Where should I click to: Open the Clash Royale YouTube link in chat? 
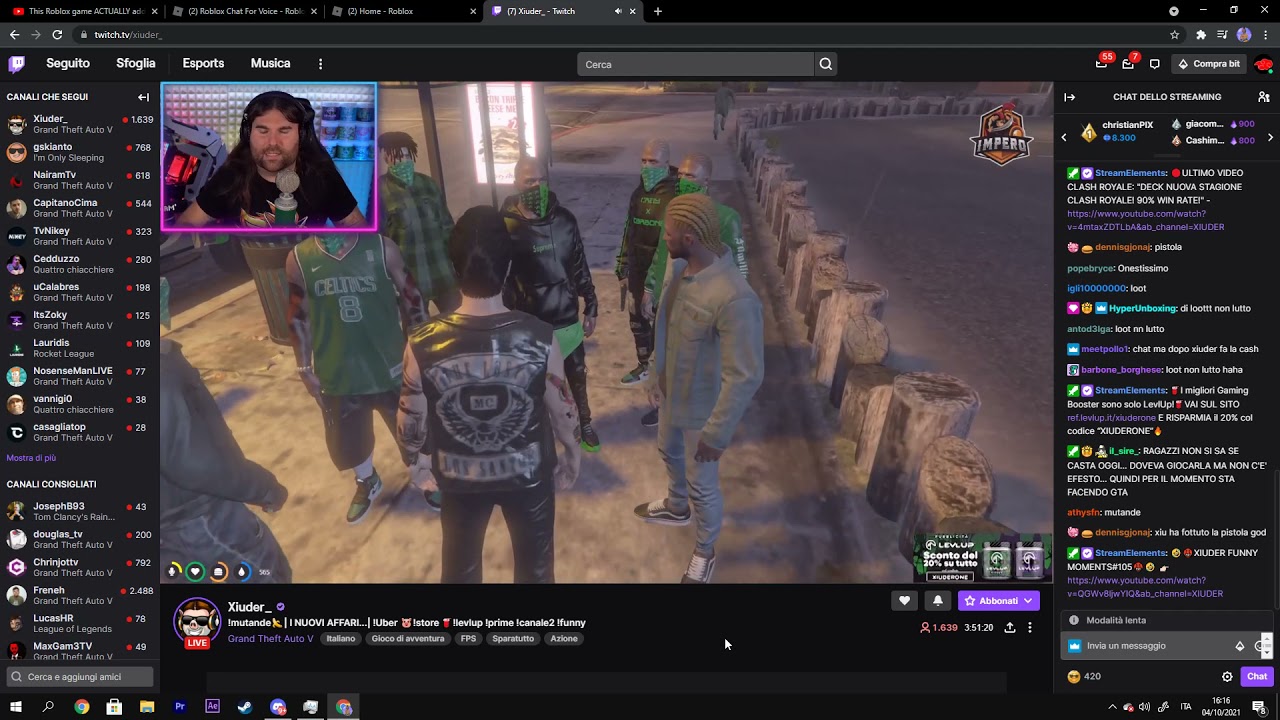pyautogui.click(x=1145, y=220)
